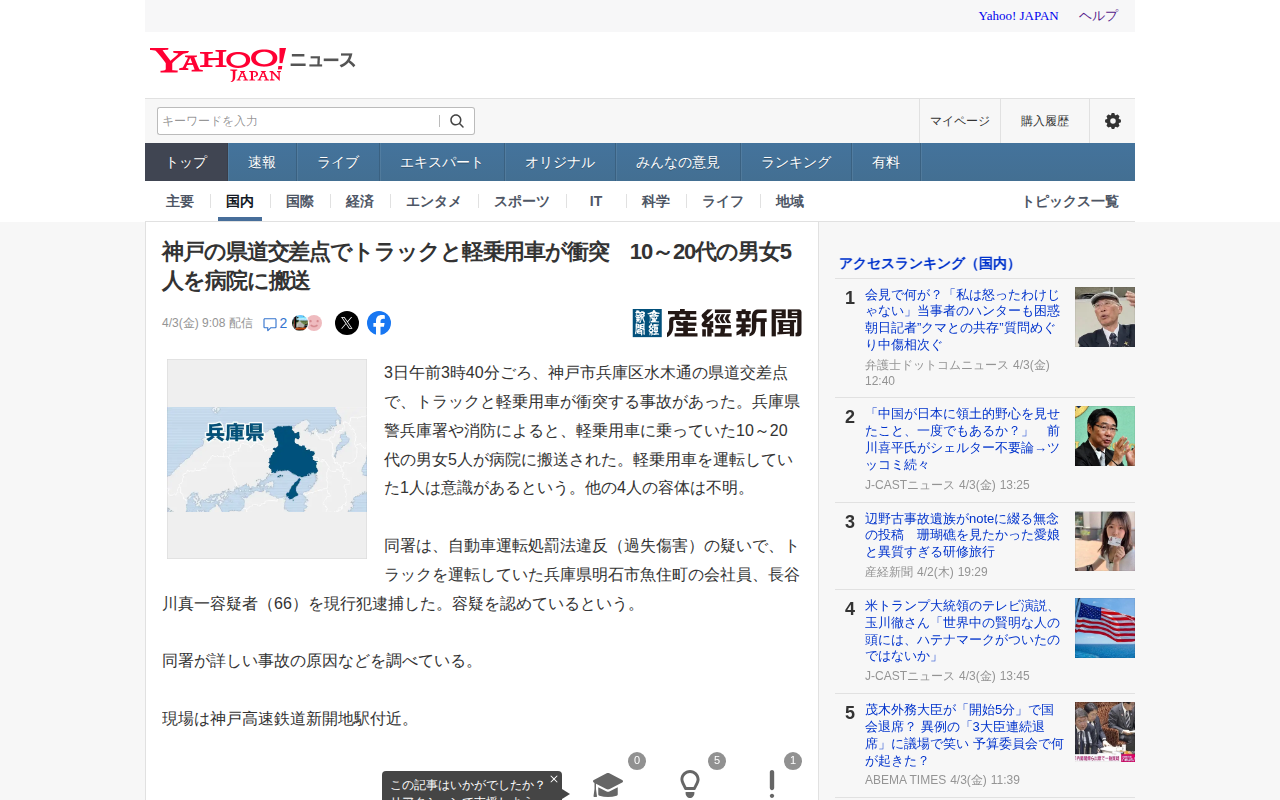Click the マイページ button
The image size is (1280, 800).
click(x=960, y=121)
